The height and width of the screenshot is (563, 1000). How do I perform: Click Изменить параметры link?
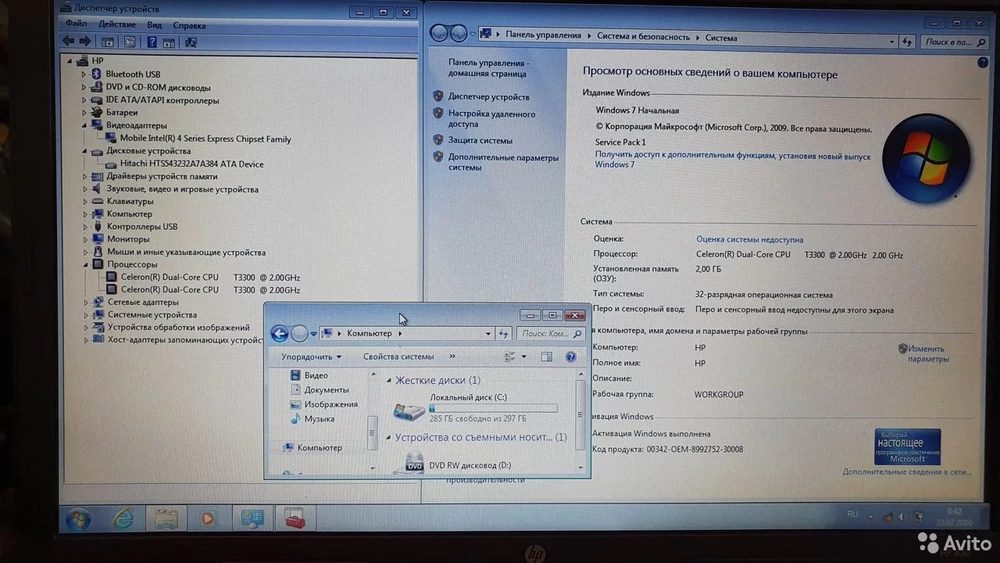click(928, 353)
